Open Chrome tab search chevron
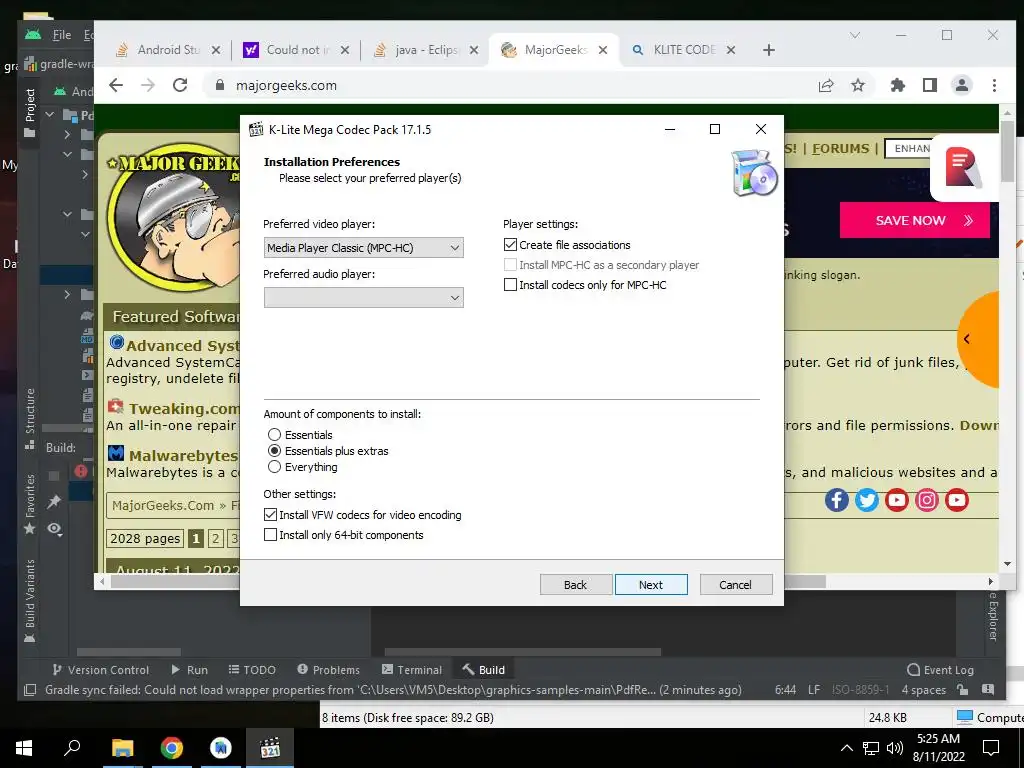The image size is (1024, 768). (x=855, y=35)
